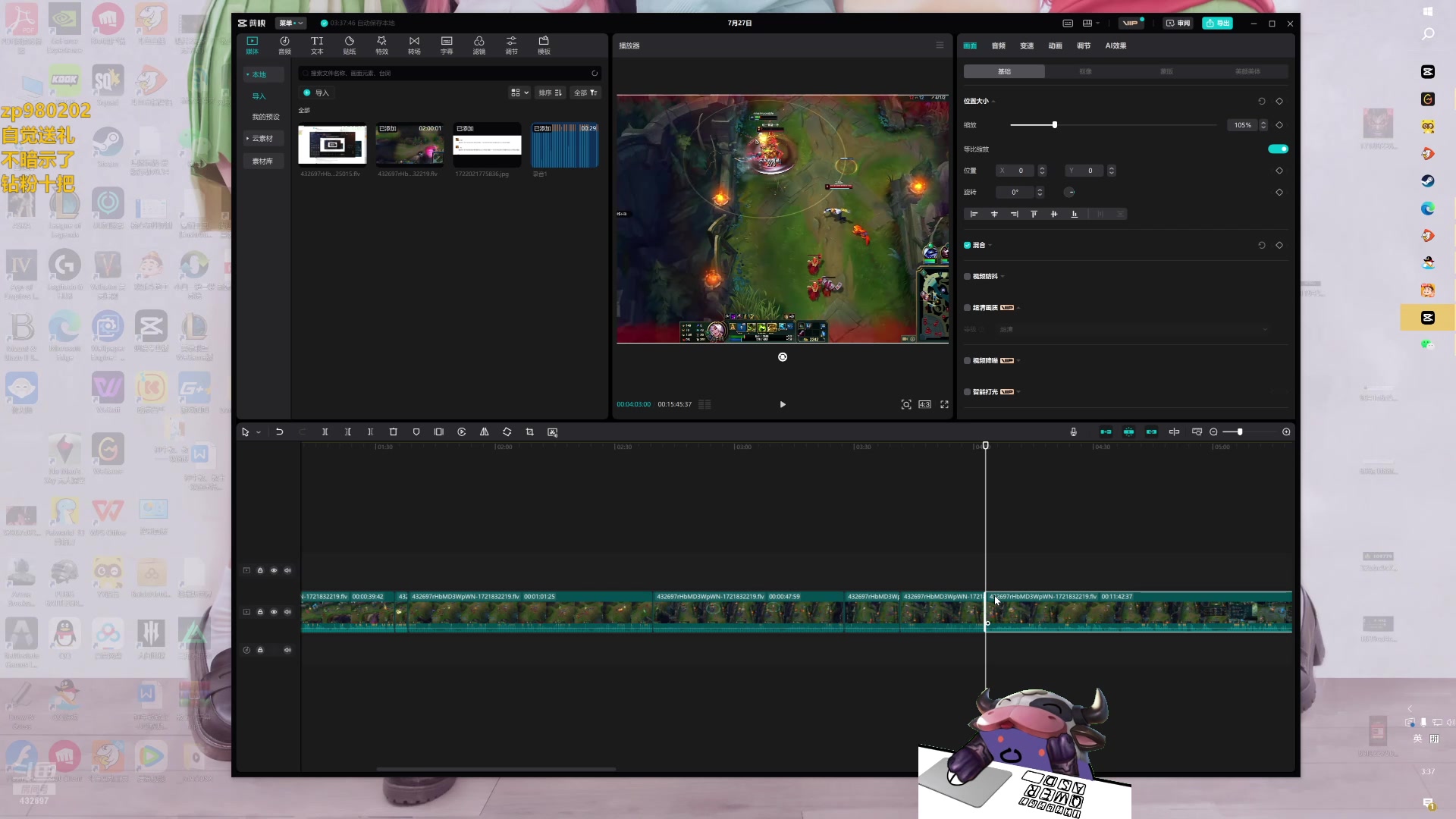Click the delete trash icon in timeline toolbar
1456x819 pixels.
(x=393, y=432)
